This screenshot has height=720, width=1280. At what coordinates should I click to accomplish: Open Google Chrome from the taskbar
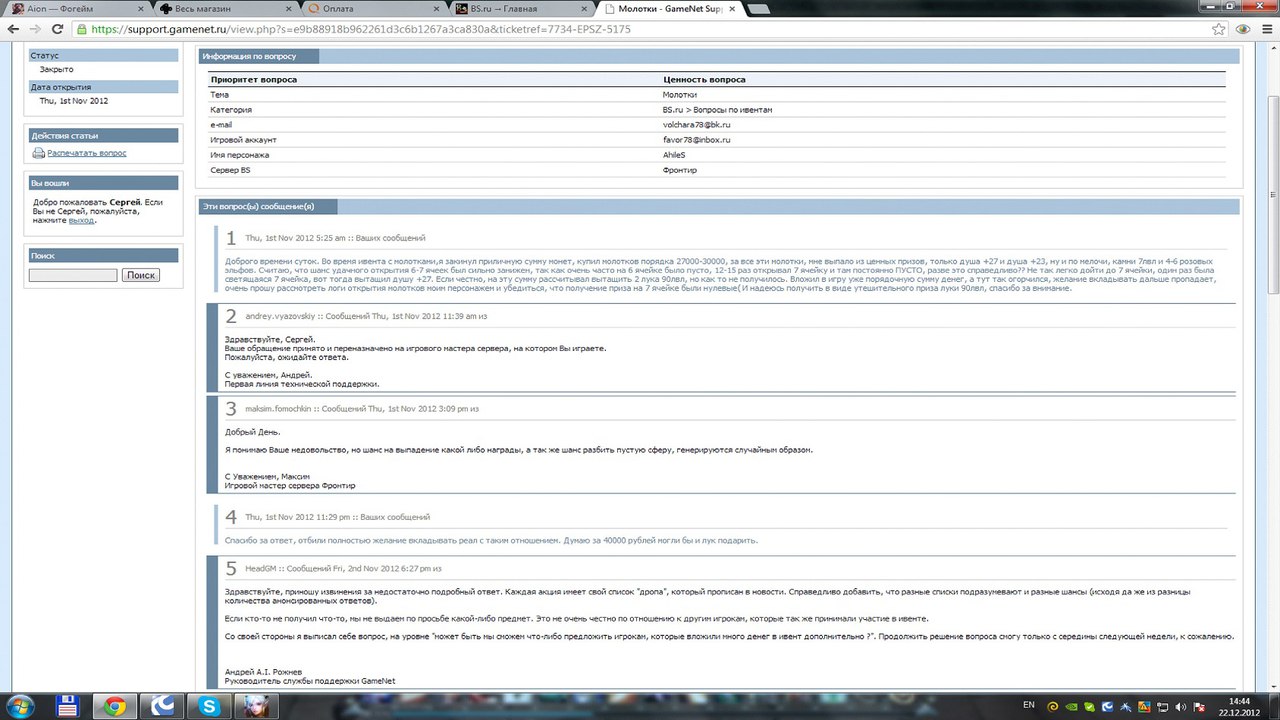tap(115, 705)
